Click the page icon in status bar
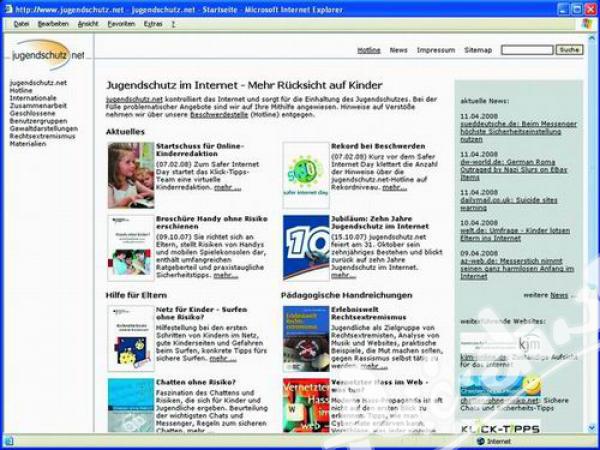 pyautogui.click(x=8, y=441)
